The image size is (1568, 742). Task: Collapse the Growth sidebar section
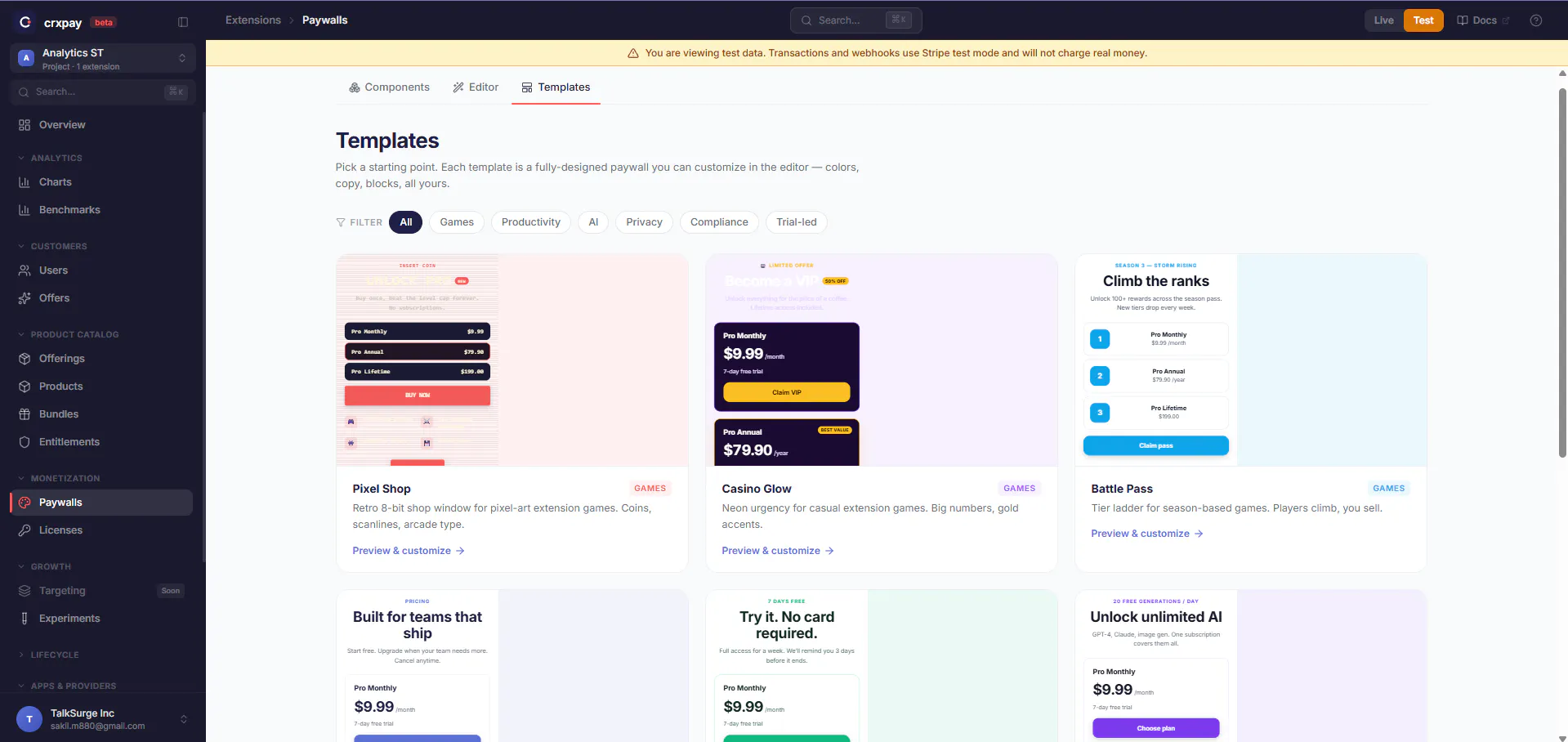(45, 566)
